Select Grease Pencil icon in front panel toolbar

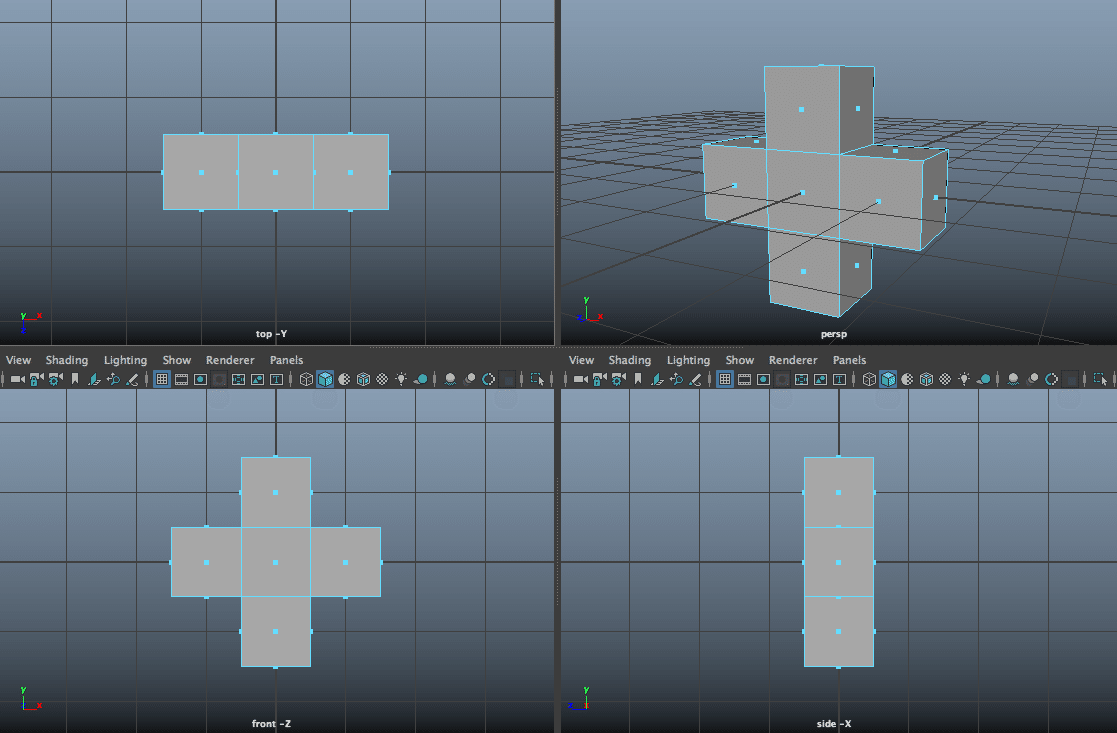pyautogui.click(x=133, y=379)
